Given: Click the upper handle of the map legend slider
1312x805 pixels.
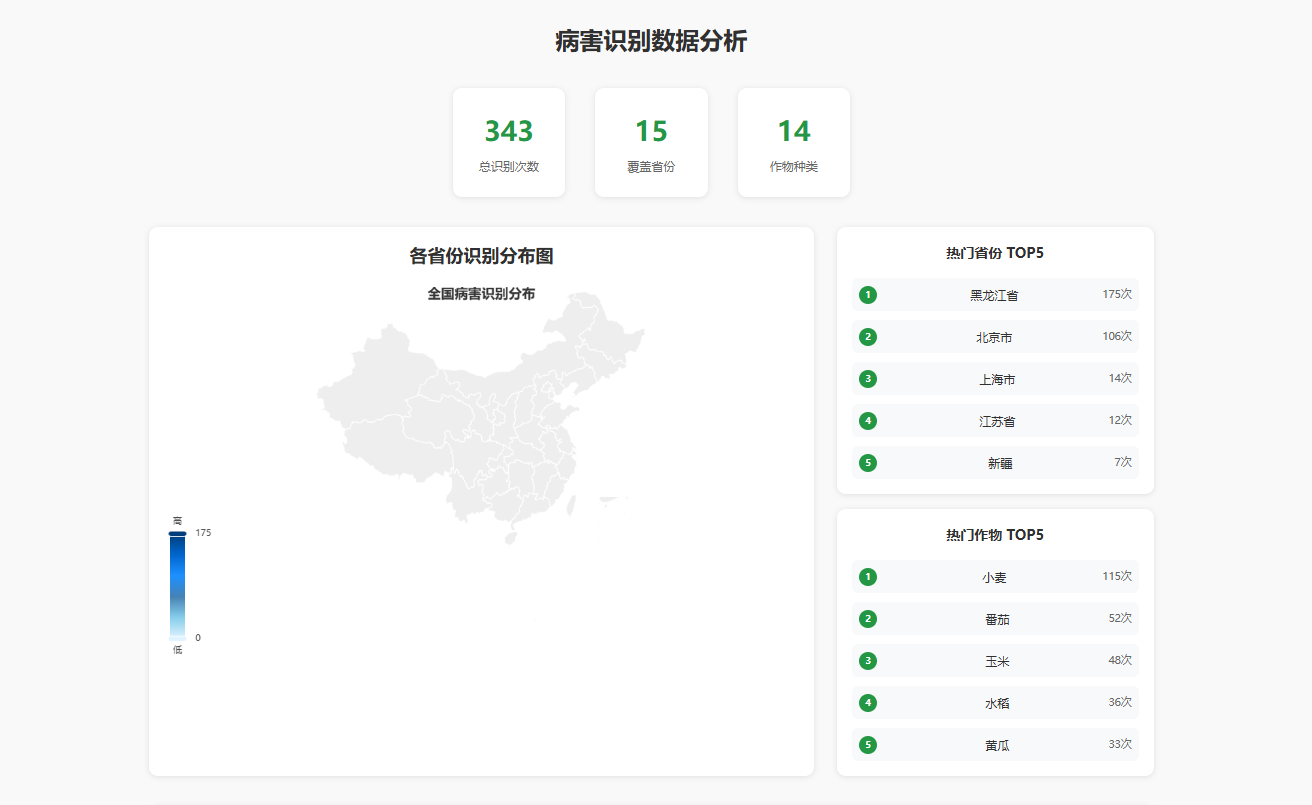Looking at the screenshot, I should [177, 534].
